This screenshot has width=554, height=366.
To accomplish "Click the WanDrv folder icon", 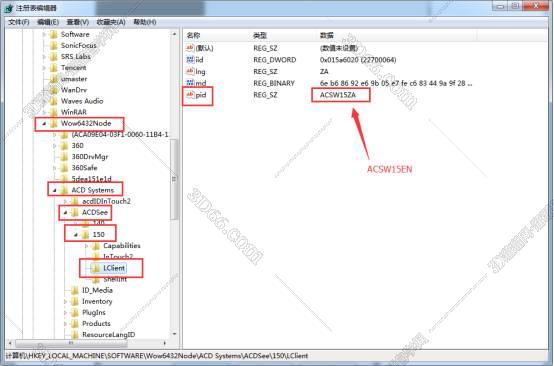I will [53, 90].
